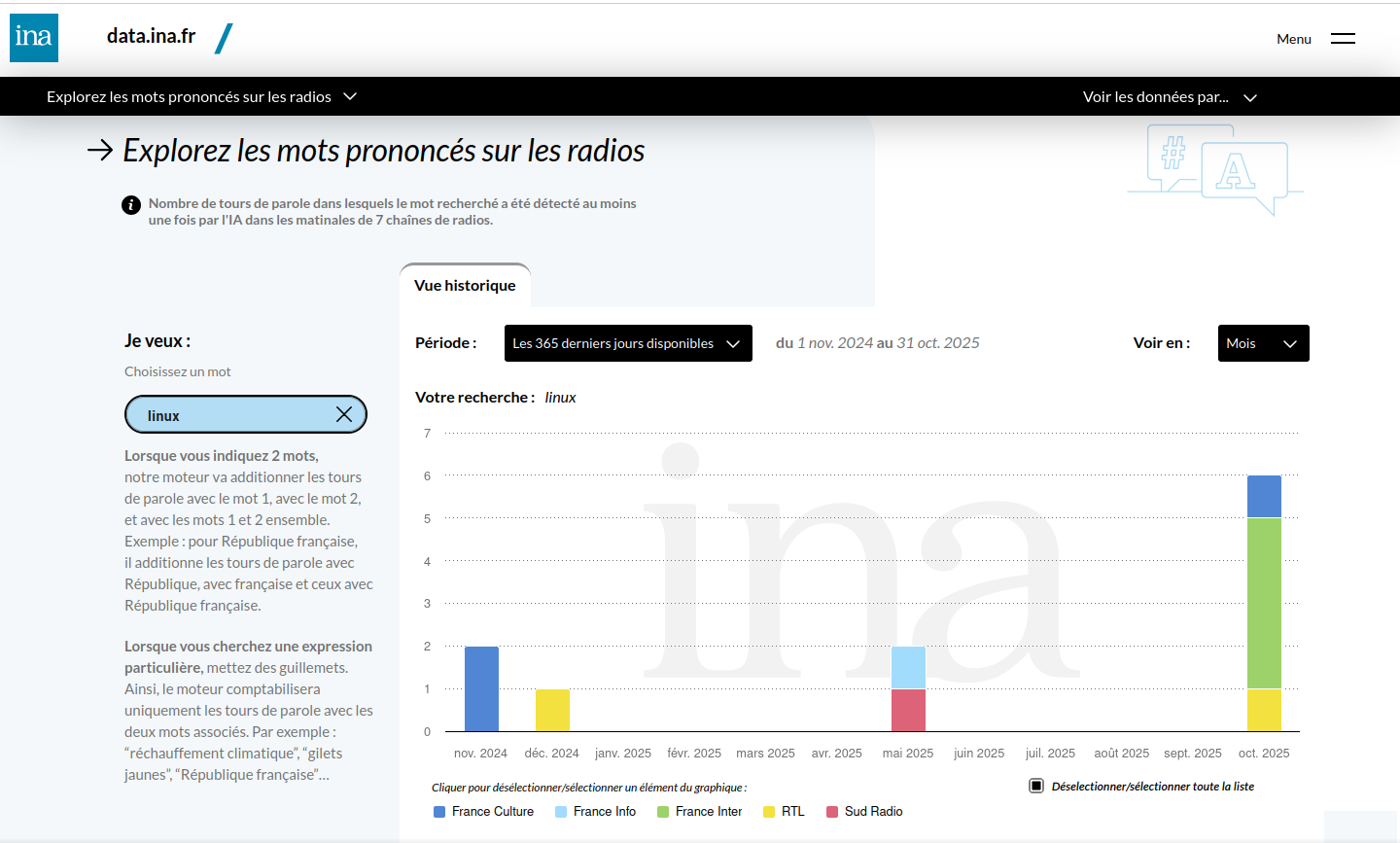1400x843 pixels.
Task: Go to the data.ina.fr home link
Action: point(151,36)
